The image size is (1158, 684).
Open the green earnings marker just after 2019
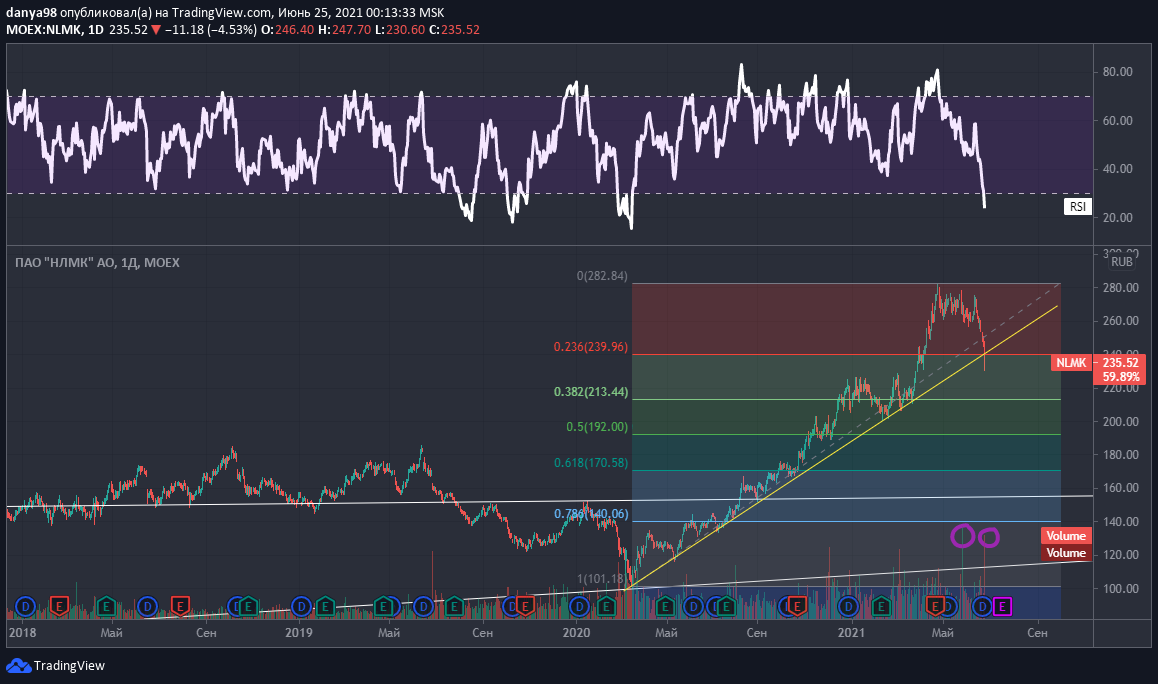coord(325,606)
